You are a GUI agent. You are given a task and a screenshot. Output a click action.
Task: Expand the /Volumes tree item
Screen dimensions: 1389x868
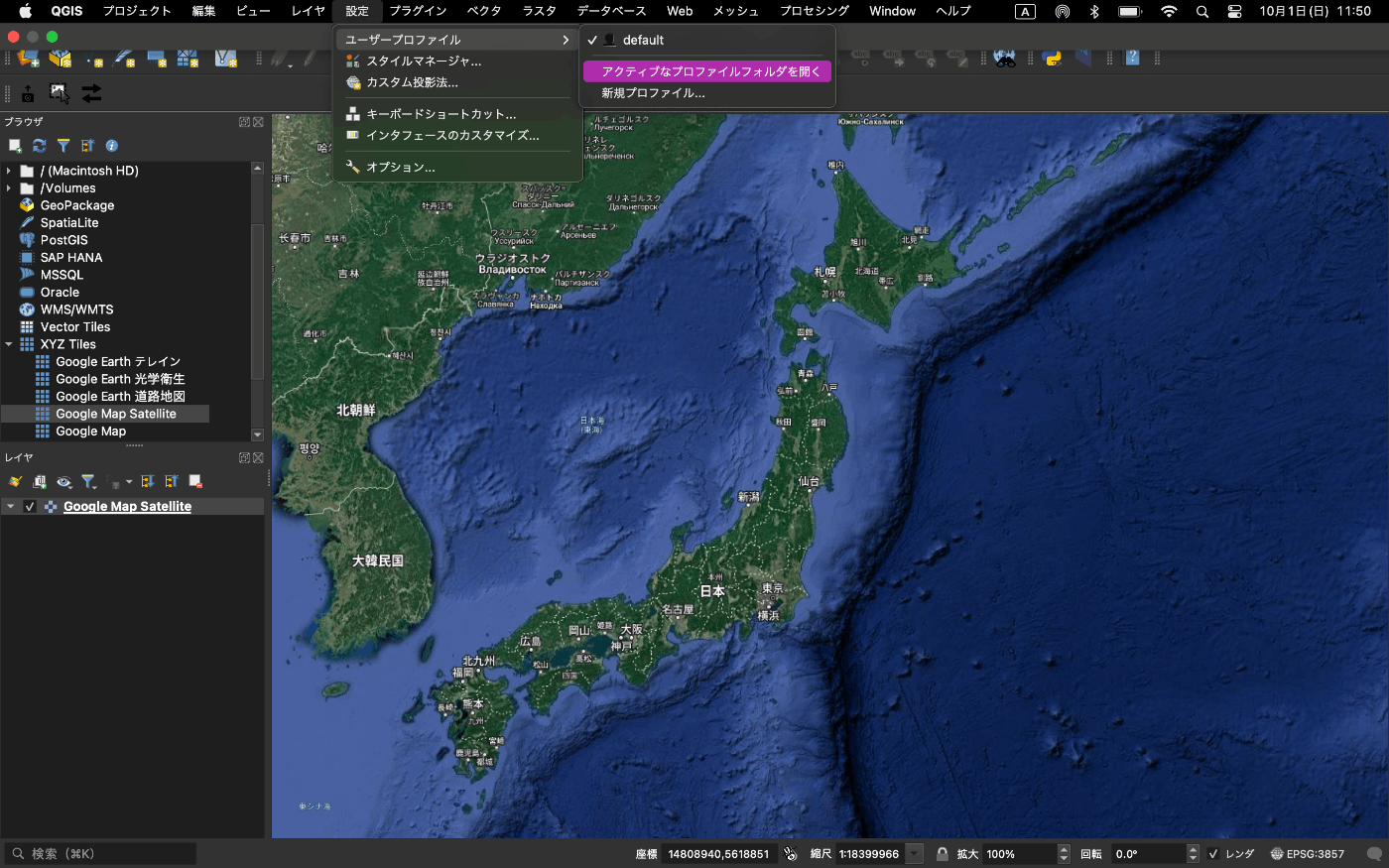(x=9, y=188)
